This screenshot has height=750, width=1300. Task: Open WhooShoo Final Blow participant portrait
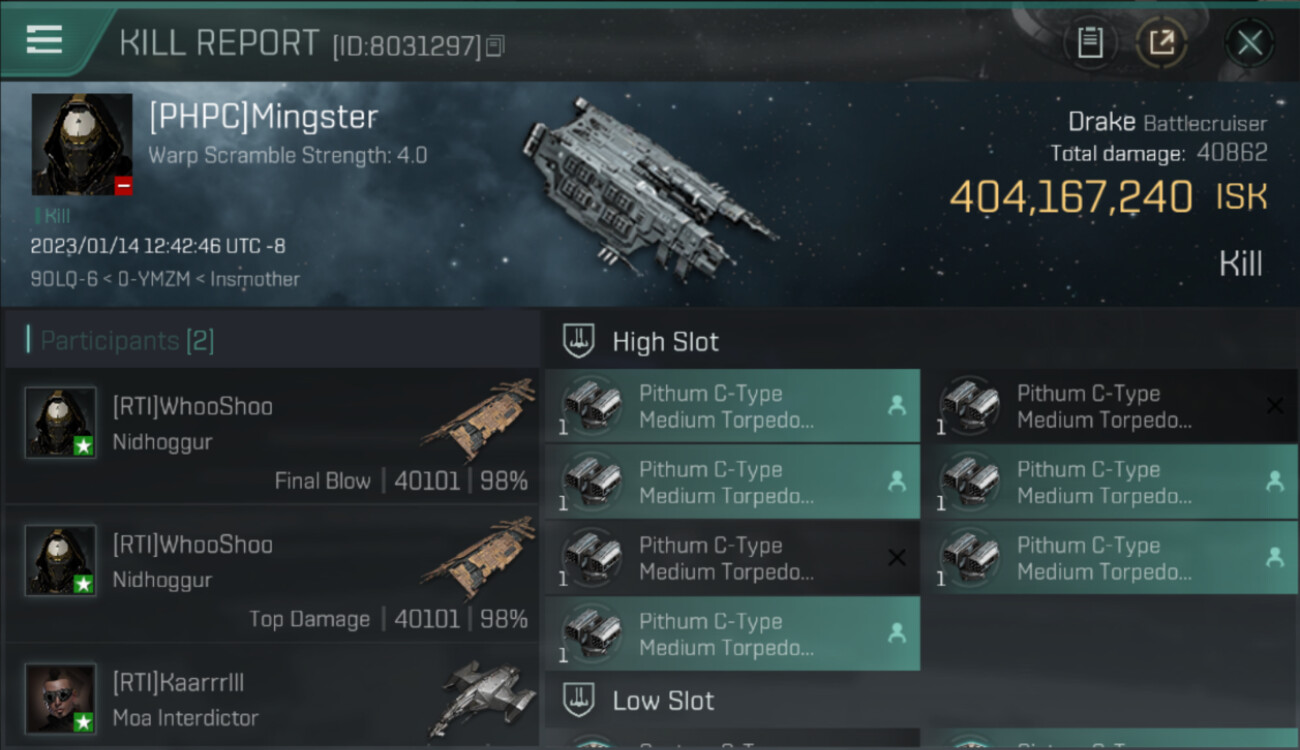click(61, 422)
